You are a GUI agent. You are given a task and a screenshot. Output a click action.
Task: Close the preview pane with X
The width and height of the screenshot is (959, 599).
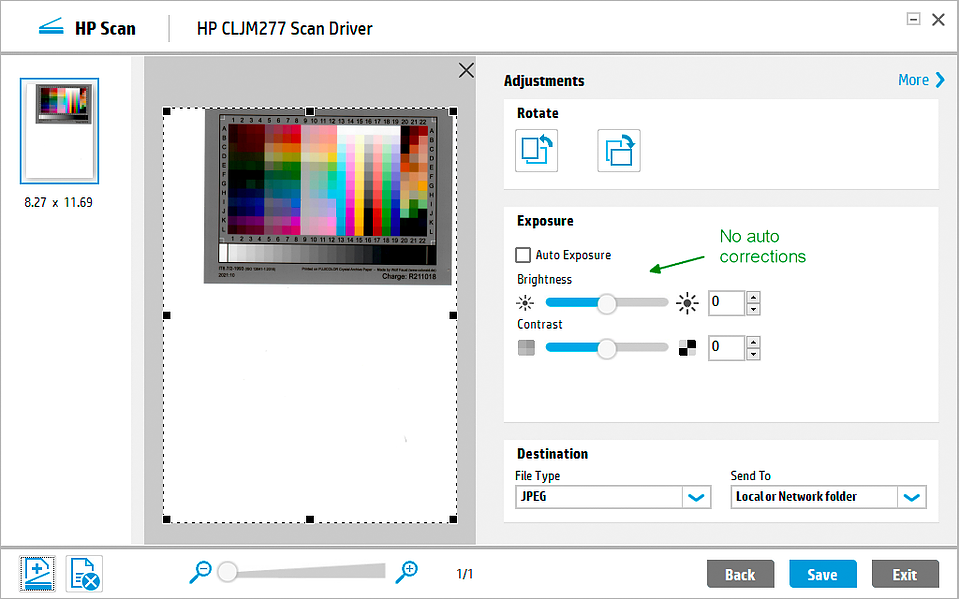466,70
